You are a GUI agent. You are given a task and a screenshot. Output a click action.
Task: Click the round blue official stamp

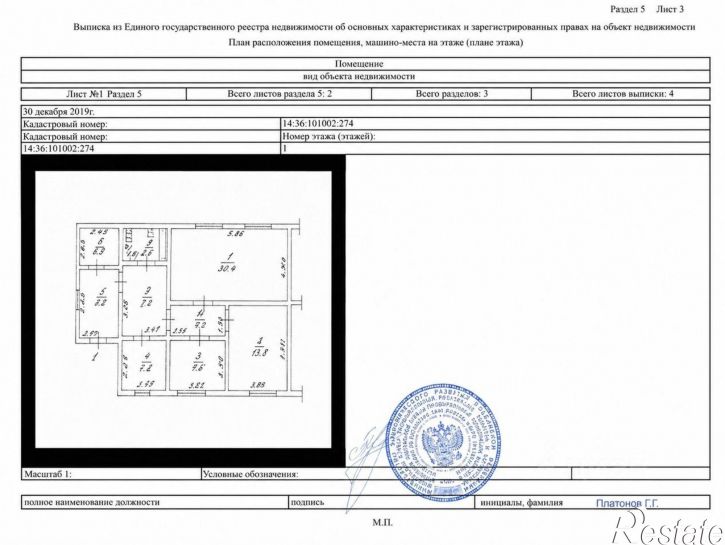coord(442,442)
